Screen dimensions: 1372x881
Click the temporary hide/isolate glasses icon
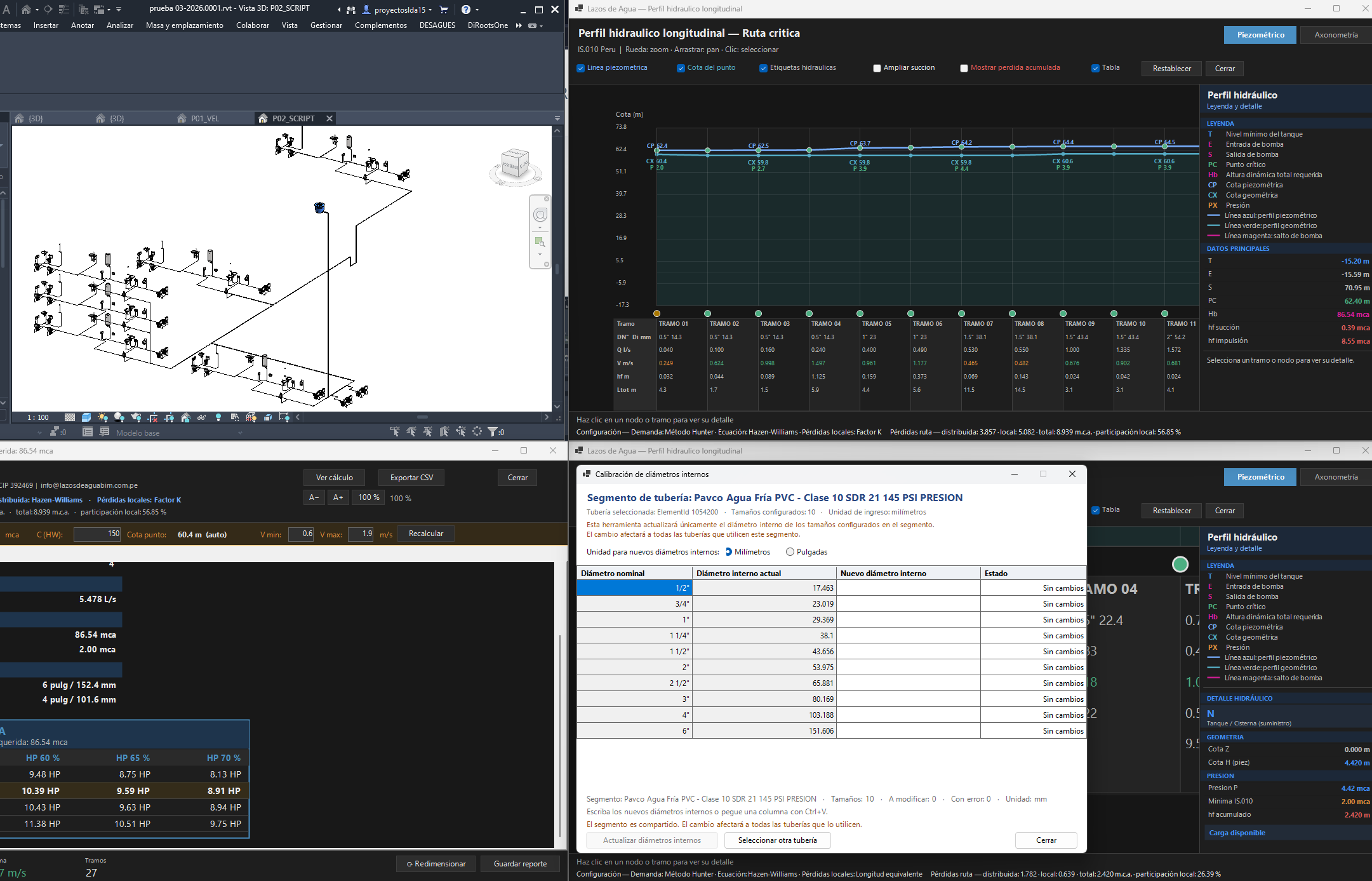(x=202, y=417)
